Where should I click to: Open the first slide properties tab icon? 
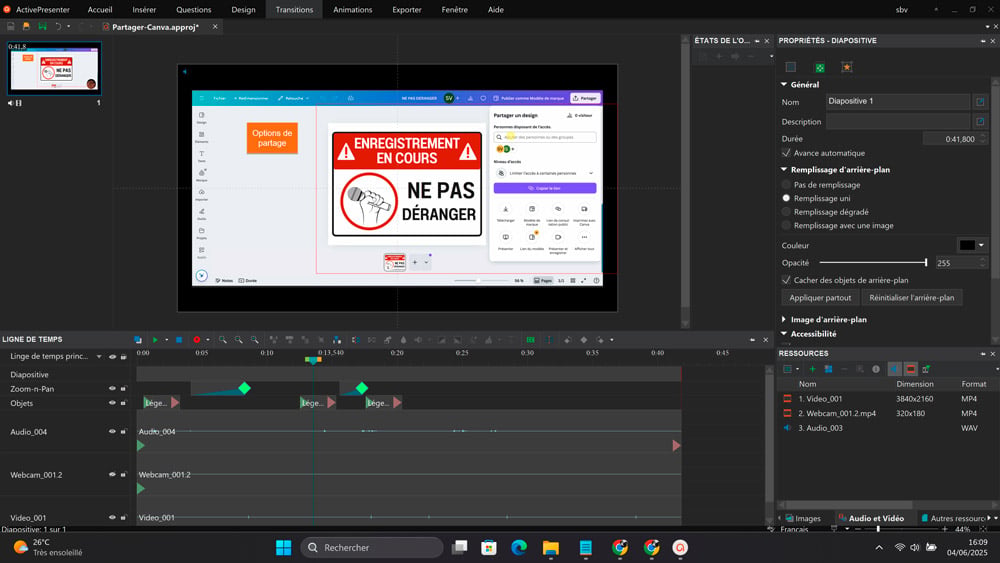[791, 67]
